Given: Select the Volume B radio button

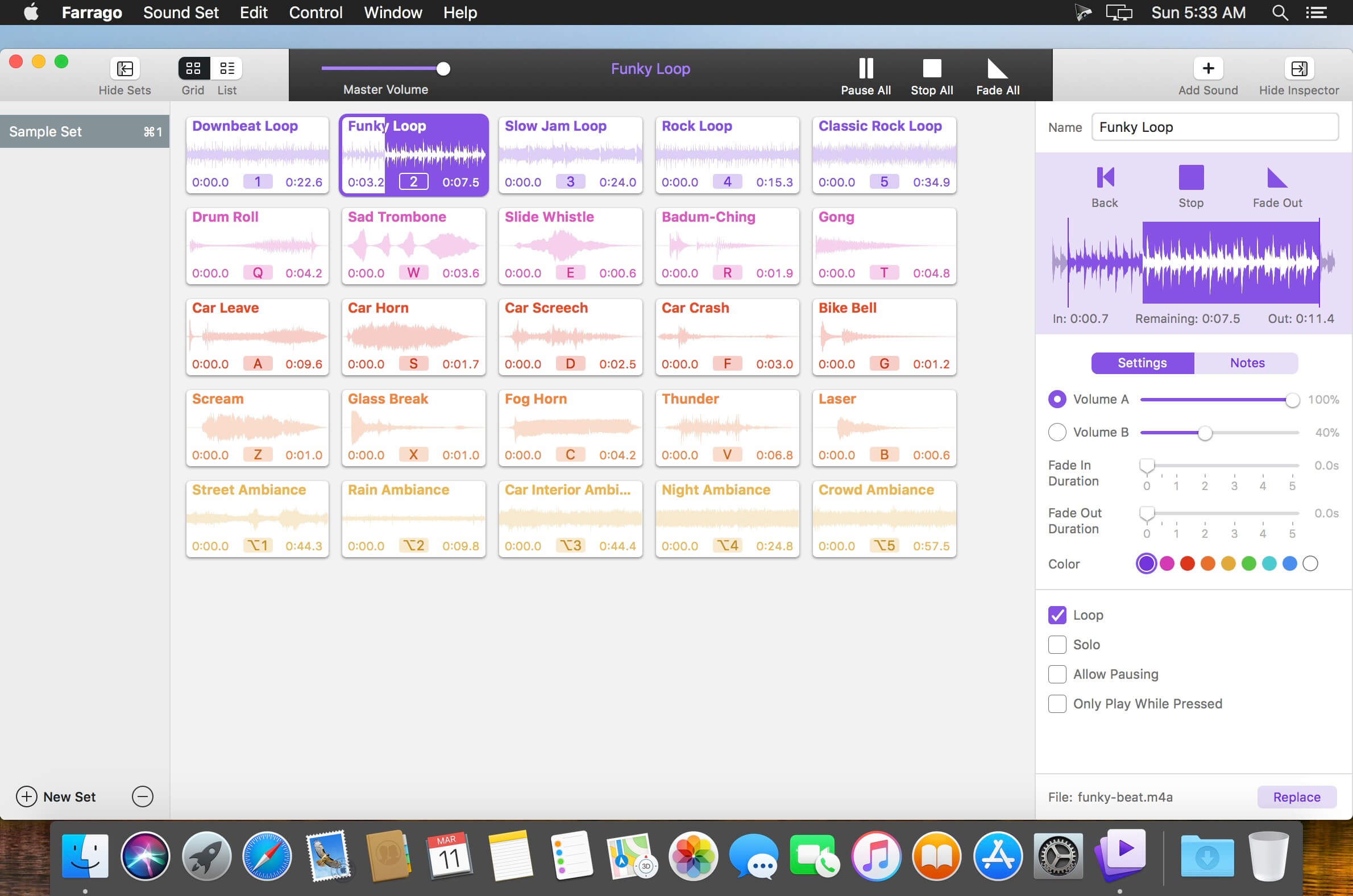Looking at the screenshot, I should click(1056, 432).
